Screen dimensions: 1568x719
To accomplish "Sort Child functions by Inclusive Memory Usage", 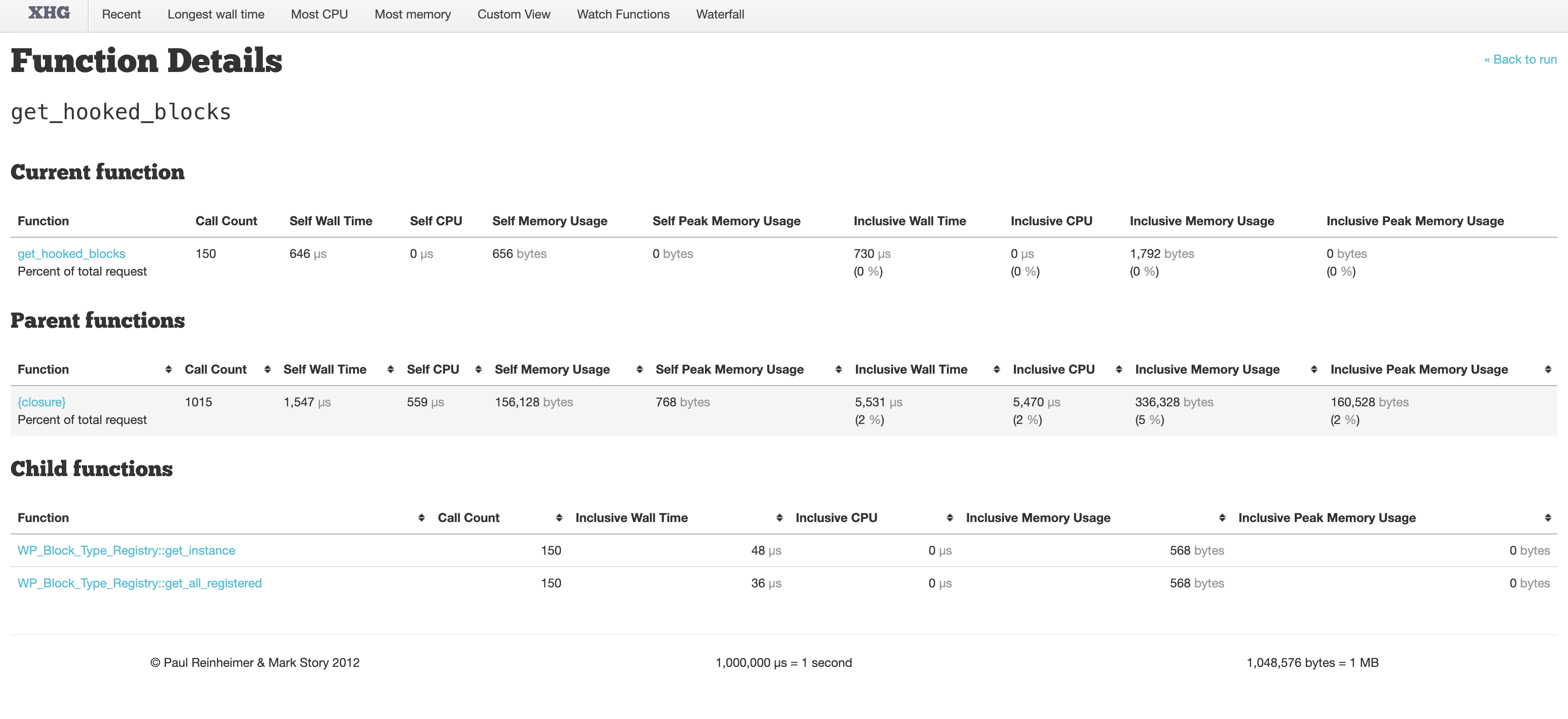I will tap(1038, 518).
